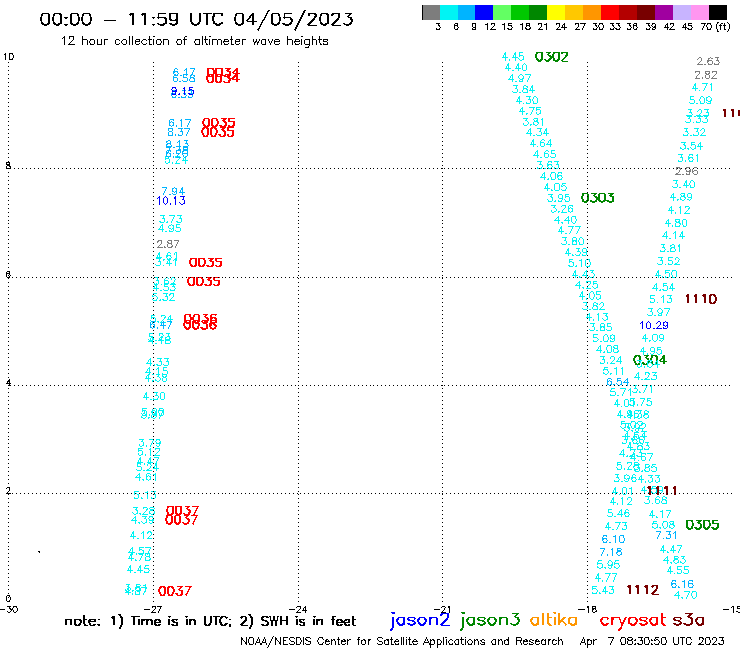Click the gray 2.96 wave height value
The height and width of the screenshot is (650, 740).
(x=687, y=171)
